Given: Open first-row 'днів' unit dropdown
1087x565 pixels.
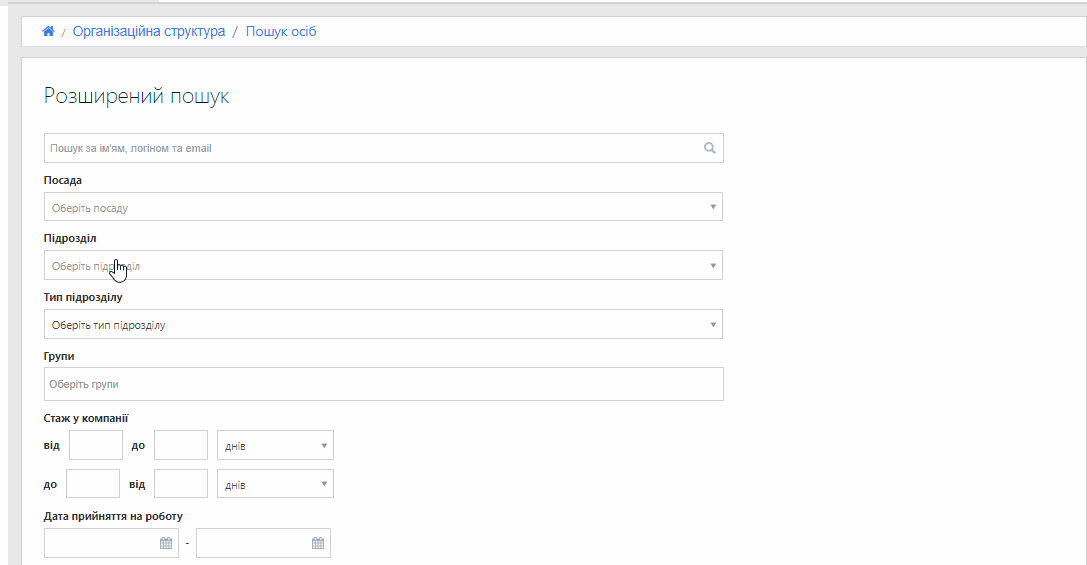Looking at the screenshot, I should (275, 445).
